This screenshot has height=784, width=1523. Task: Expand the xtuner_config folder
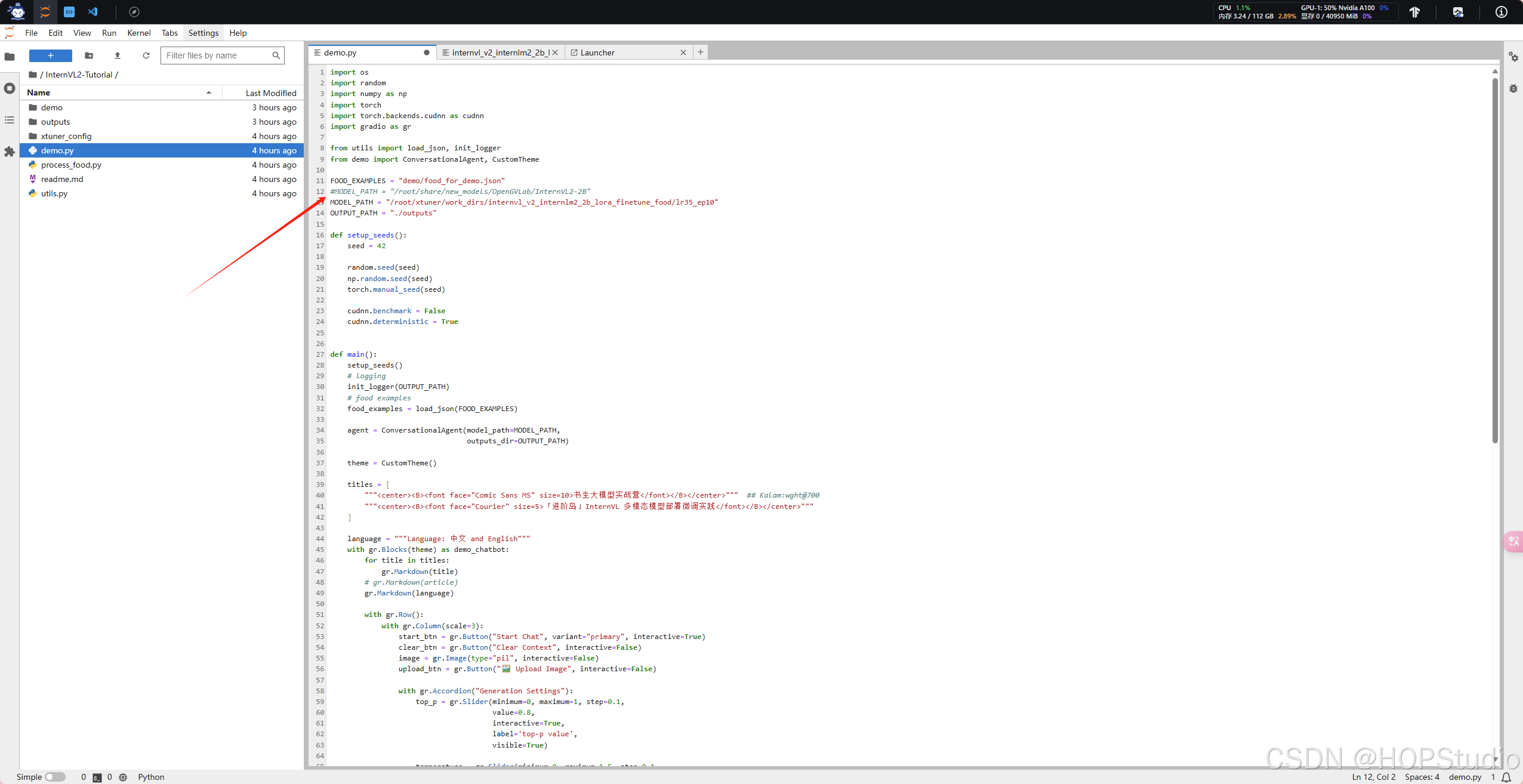click(66, 136)
